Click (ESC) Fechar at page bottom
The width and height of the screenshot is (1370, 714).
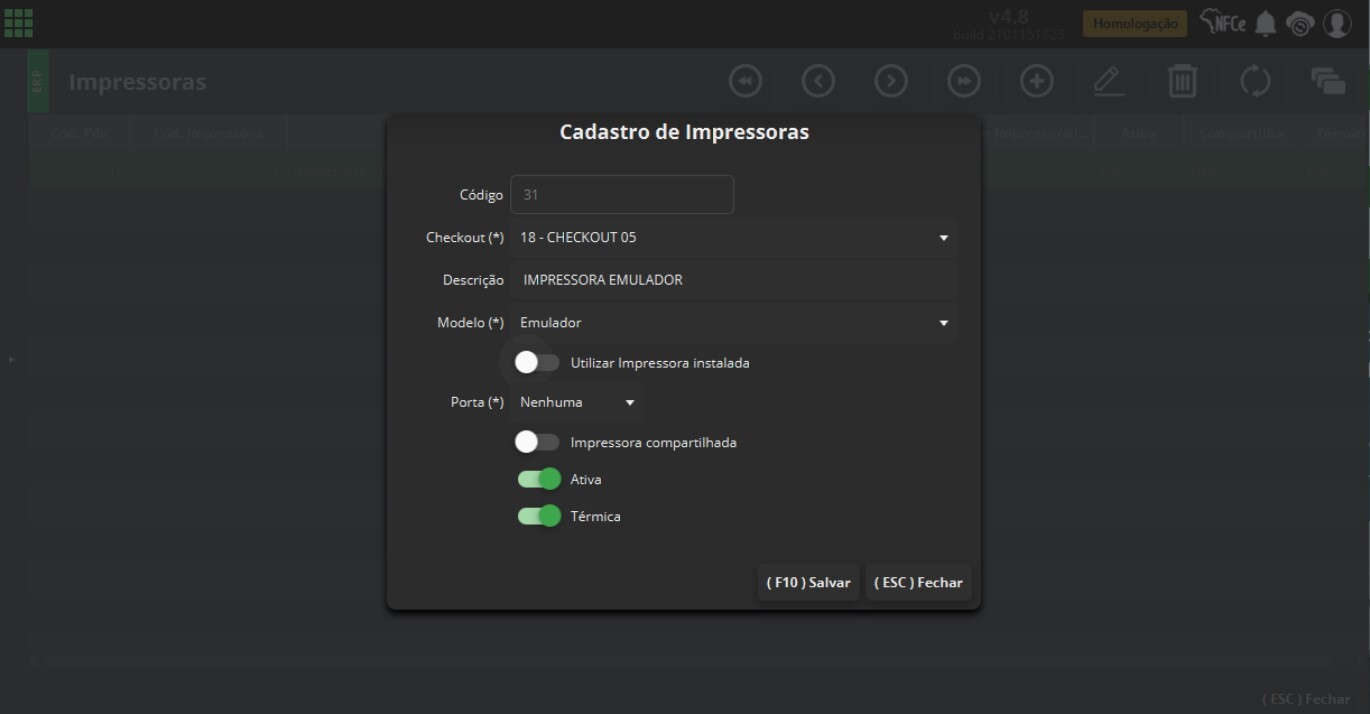tap(1306, 699)
